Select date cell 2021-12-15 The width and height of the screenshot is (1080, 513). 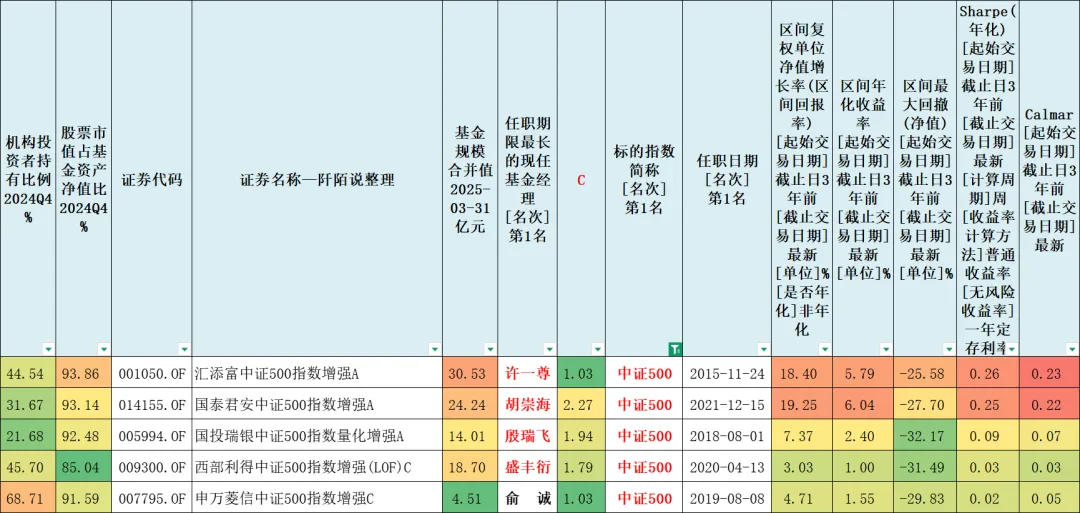(727, 404)
